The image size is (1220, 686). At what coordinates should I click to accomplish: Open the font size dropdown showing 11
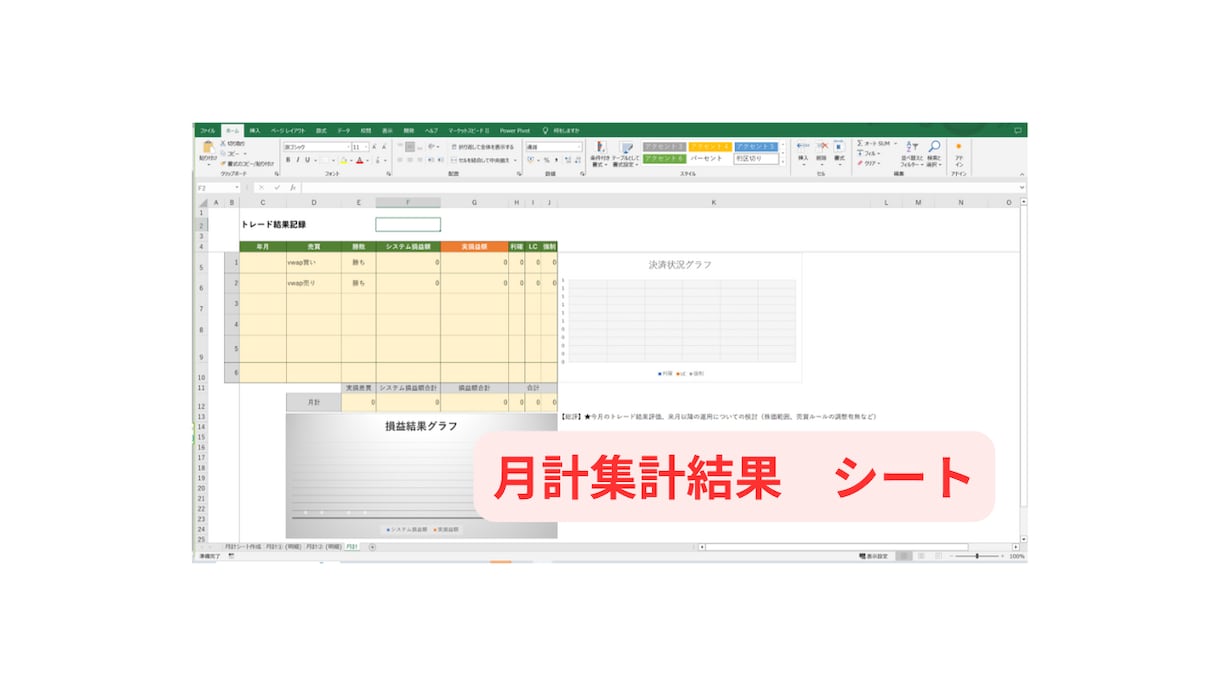(366, 147)
